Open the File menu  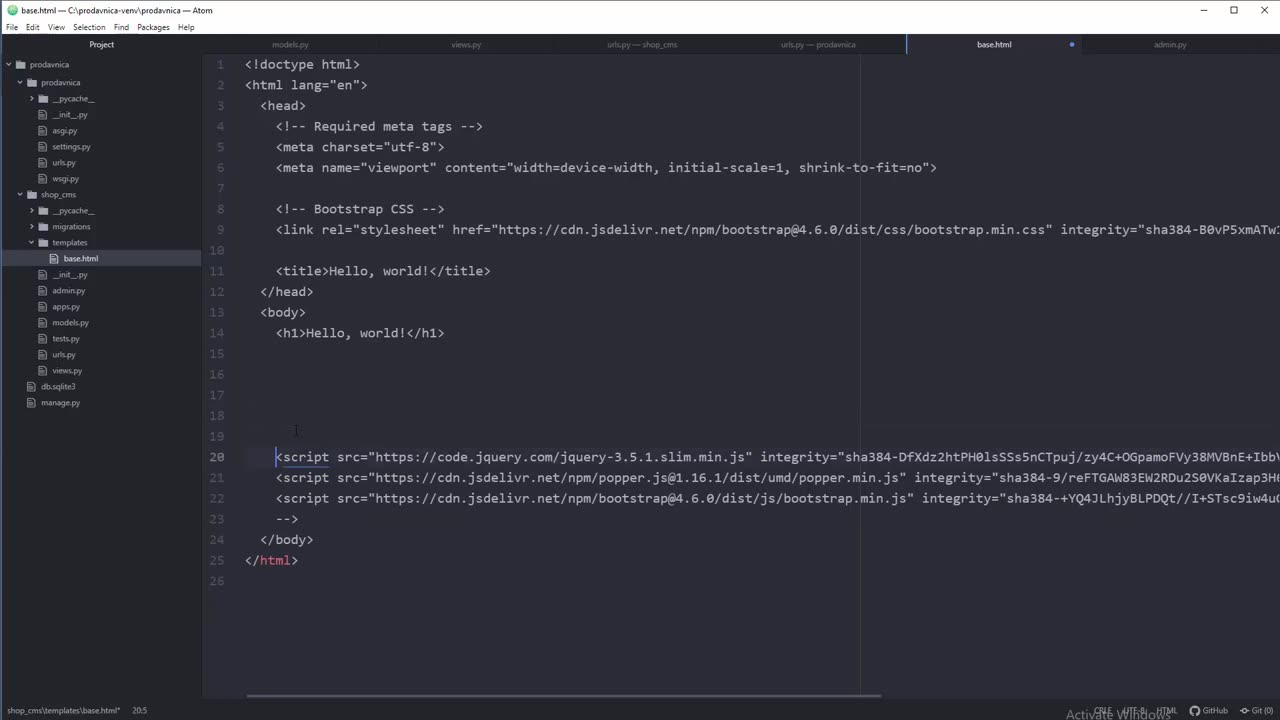pyautogui.click(x=12, y=27)
